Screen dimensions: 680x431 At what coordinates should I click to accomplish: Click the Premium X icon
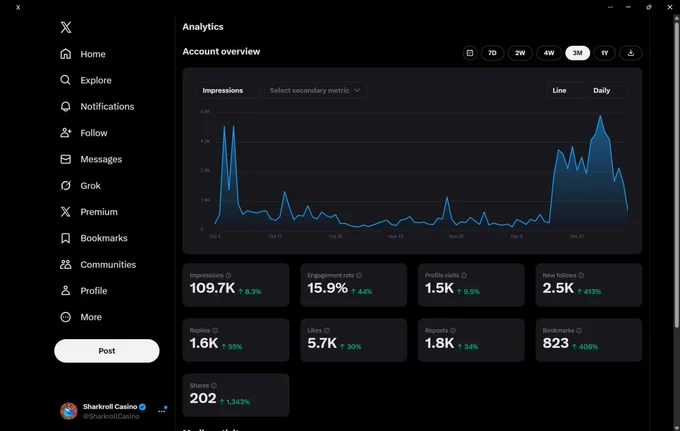coord(65,212)
